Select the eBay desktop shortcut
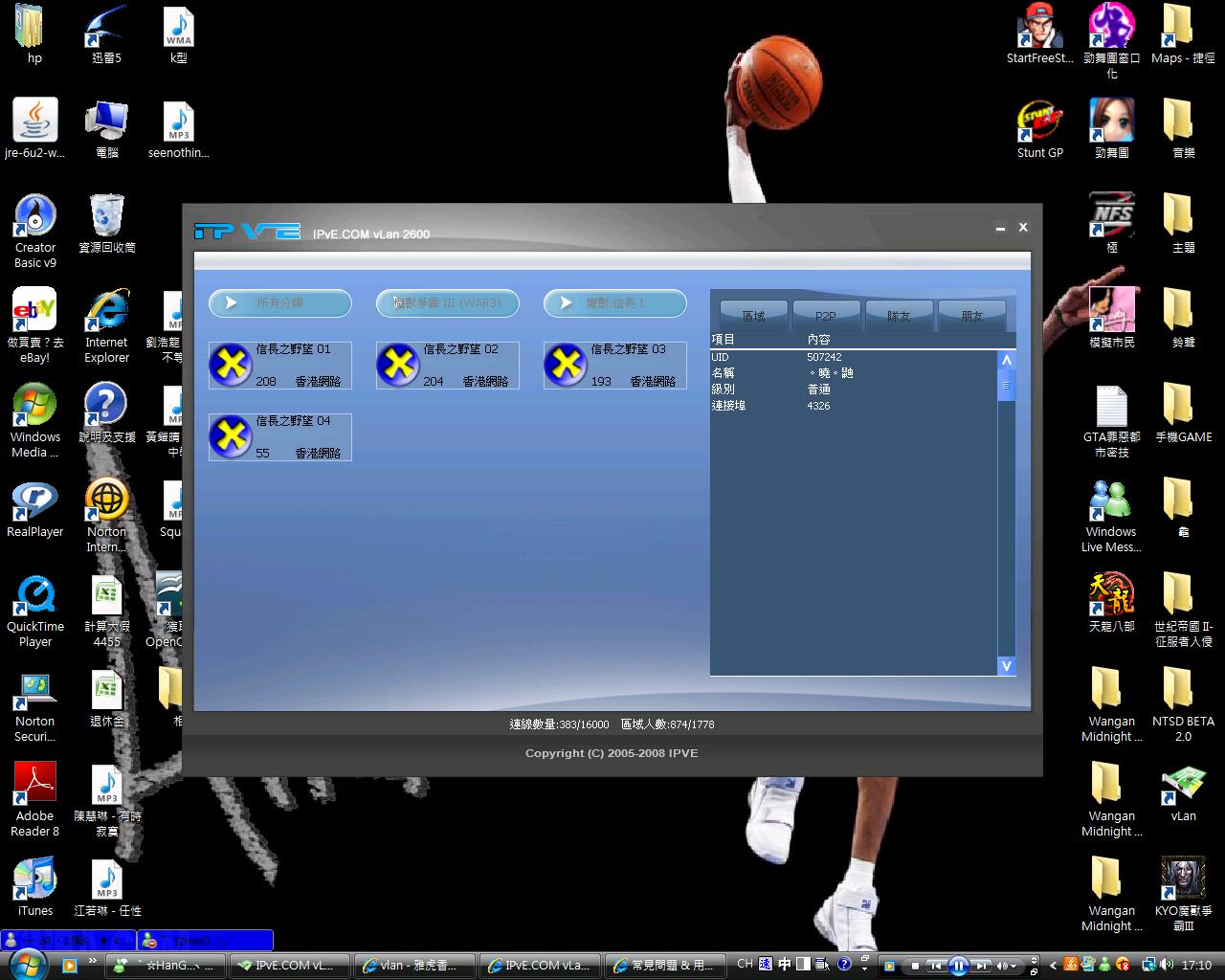 coord(35,325)
